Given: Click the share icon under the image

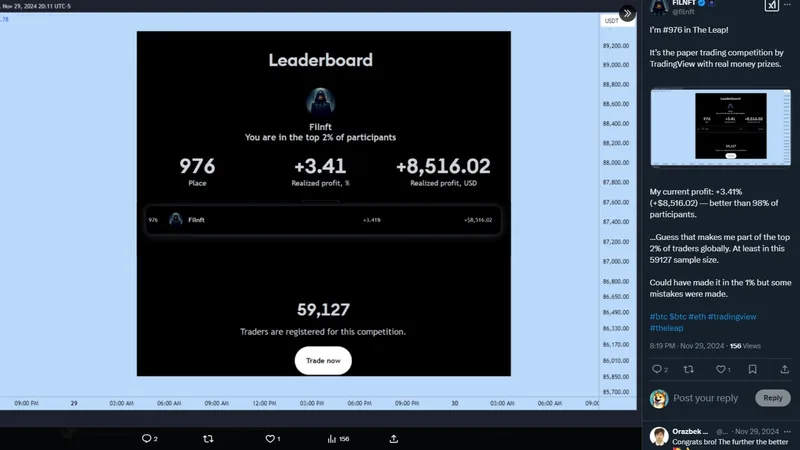Looking at the screenshot, I should click(x=393, y=438).
